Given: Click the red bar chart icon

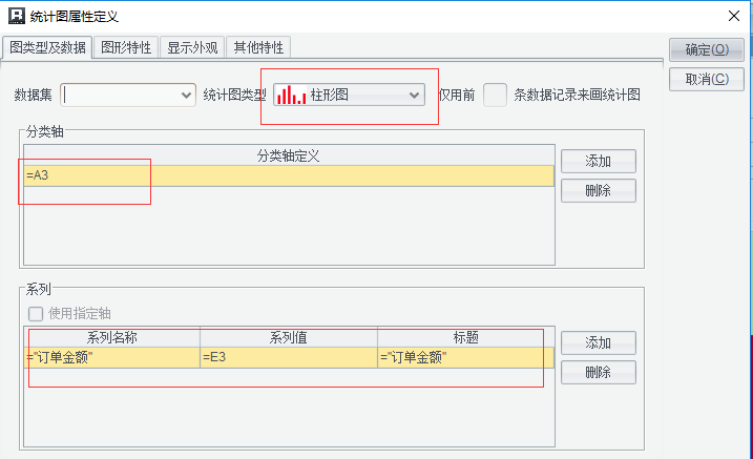Looking at the screenshot, I should tap(291, 95).
